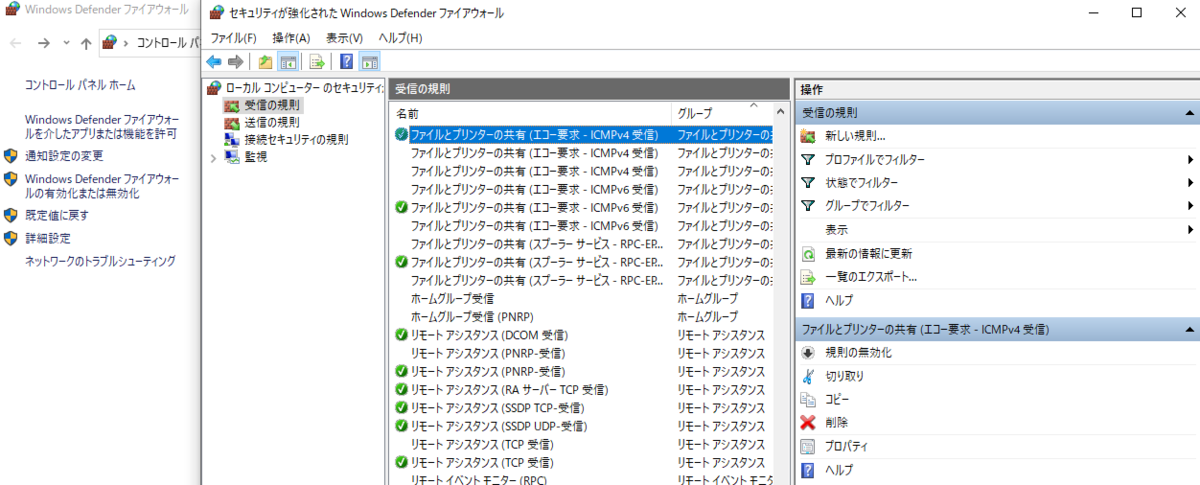This screenshot has height=485, width=1200.
Task: Select 接続セキュリティの規則 in the console tree
Action: click(296, 139)
